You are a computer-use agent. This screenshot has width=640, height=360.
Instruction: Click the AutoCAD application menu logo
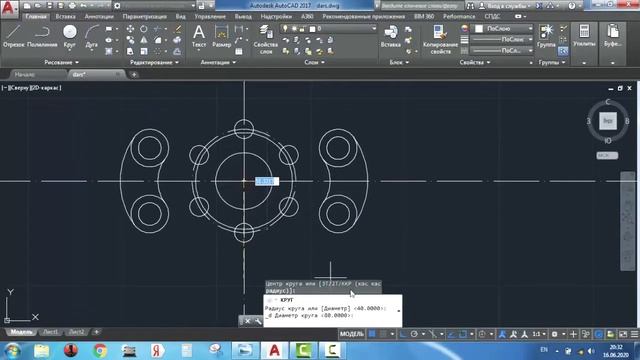click(x=9, y=8)
